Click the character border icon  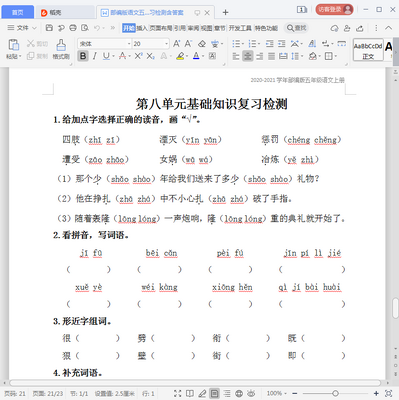(212, 56)
